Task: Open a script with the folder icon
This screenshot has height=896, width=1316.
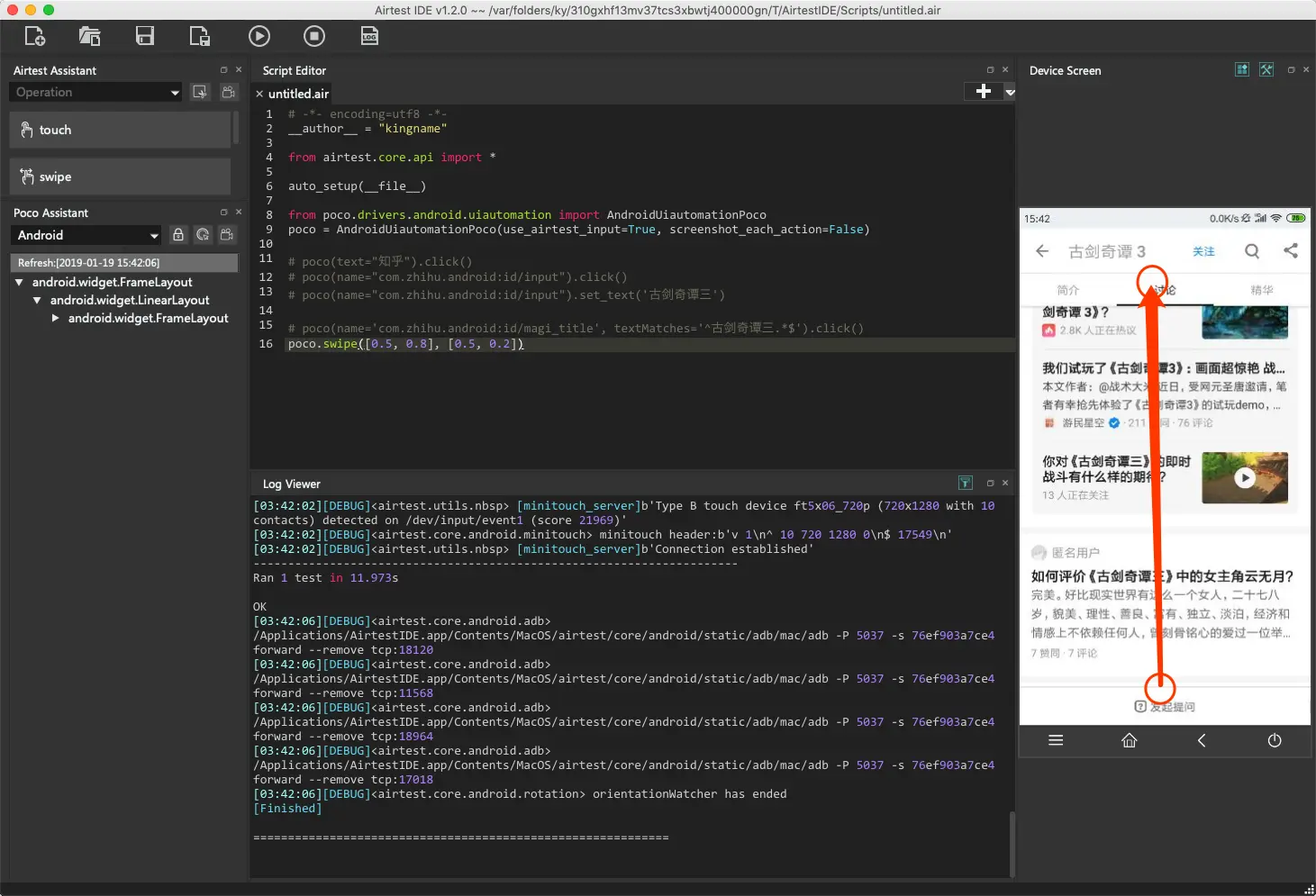Action: pos(89,36)
